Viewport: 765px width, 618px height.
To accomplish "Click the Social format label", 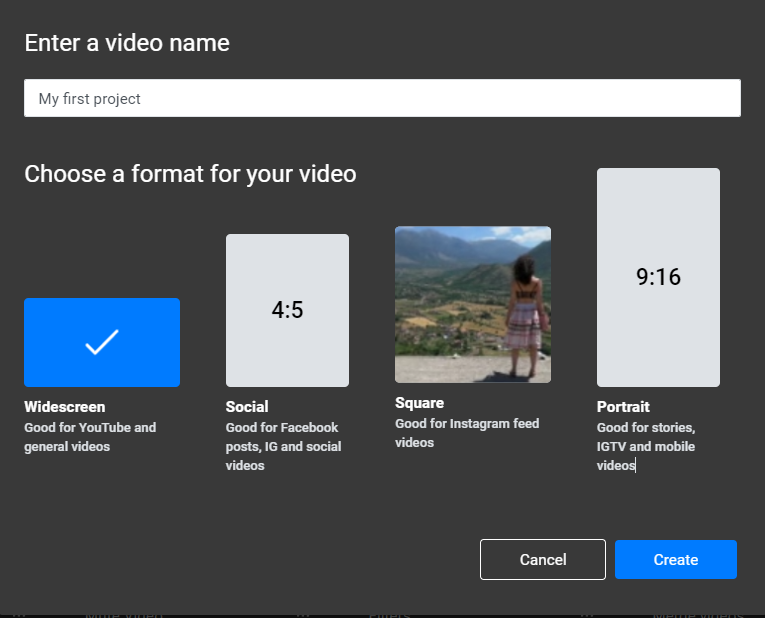I will tap(247, 407).
